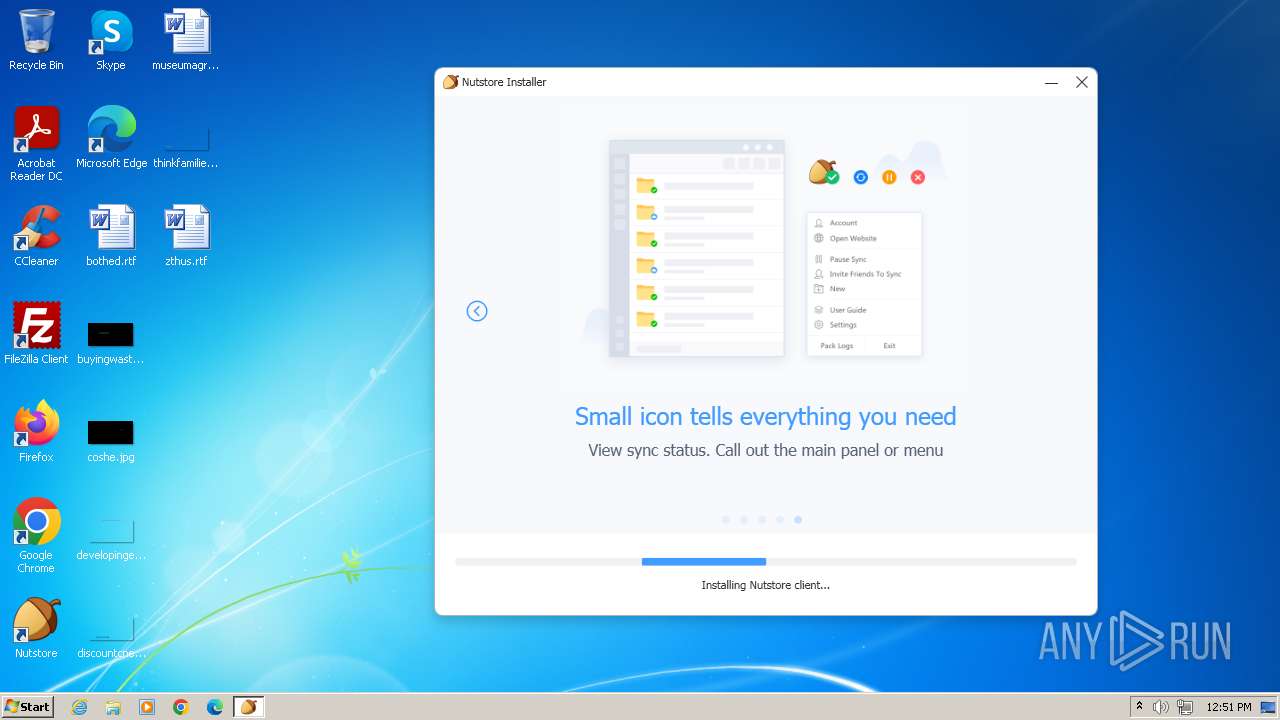Open Chrome from the taskbar
This screenshot has height=720, width=1280.
[x=181, y=707]
